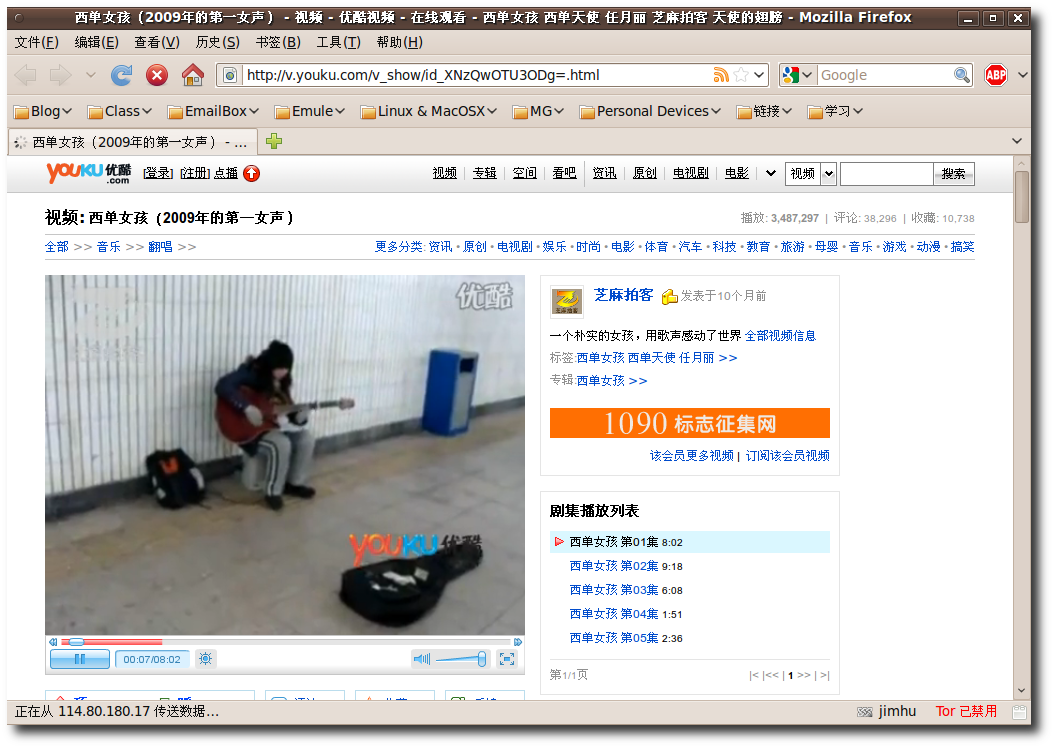Open the 文件(F) menu

[36, 42]
